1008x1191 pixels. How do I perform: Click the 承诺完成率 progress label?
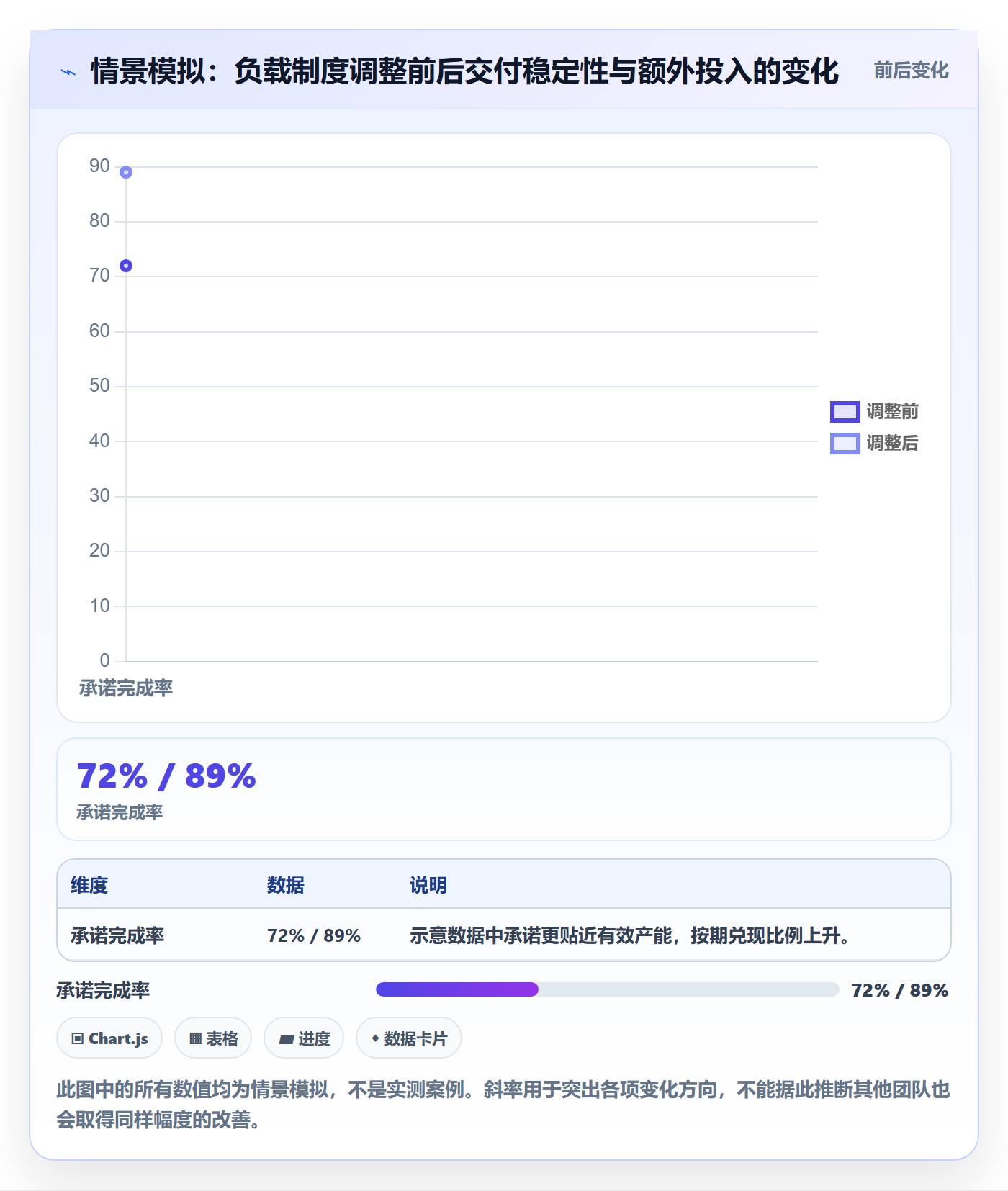coord(103,990)
